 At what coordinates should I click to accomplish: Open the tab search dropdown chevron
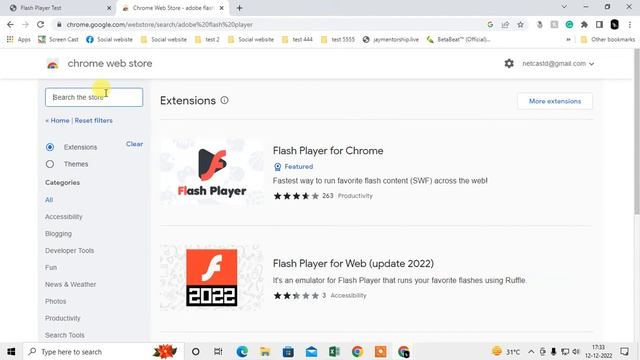click(564, 7)
